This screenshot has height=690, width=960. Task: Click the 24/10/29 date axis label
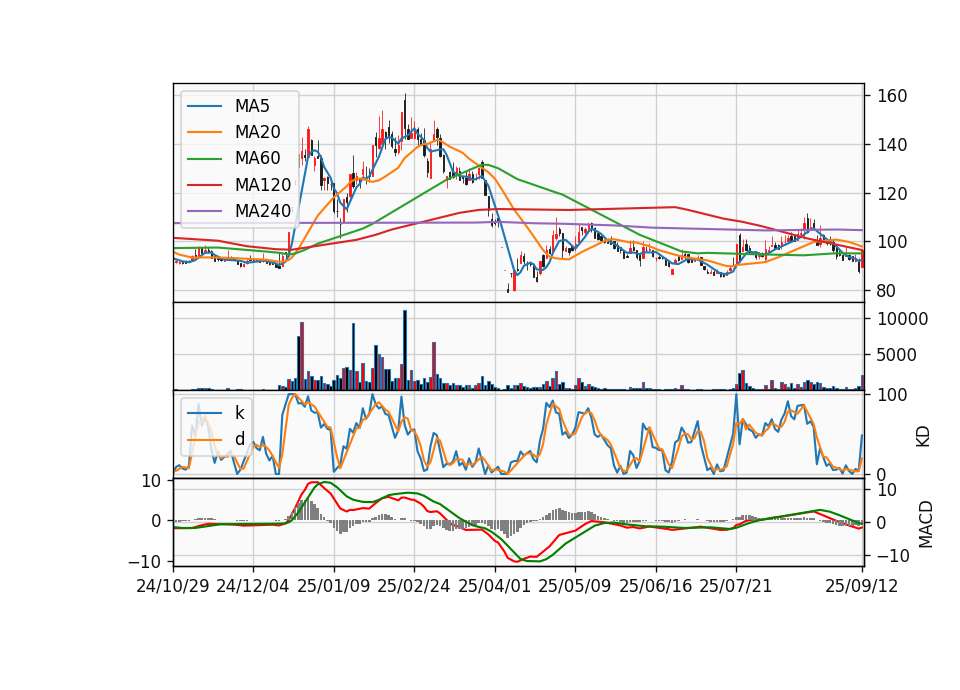pos(173,586)
